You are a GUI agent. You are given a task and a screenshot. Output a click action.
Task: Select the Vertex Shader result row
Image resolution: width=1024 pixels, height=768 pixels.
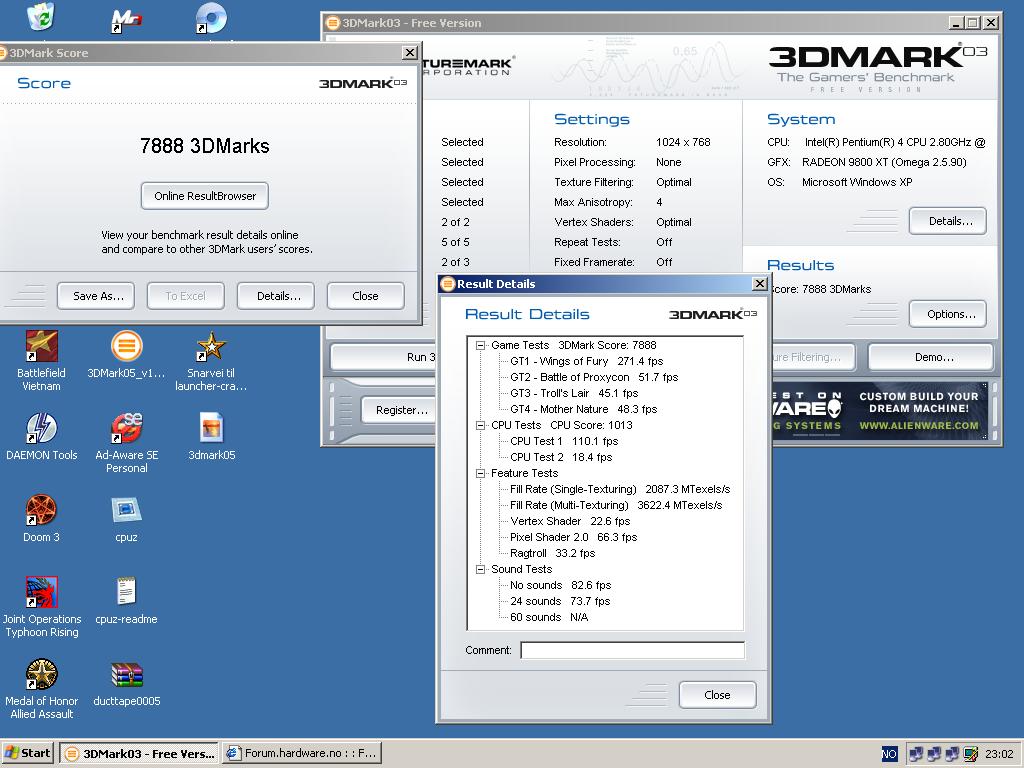569,521
